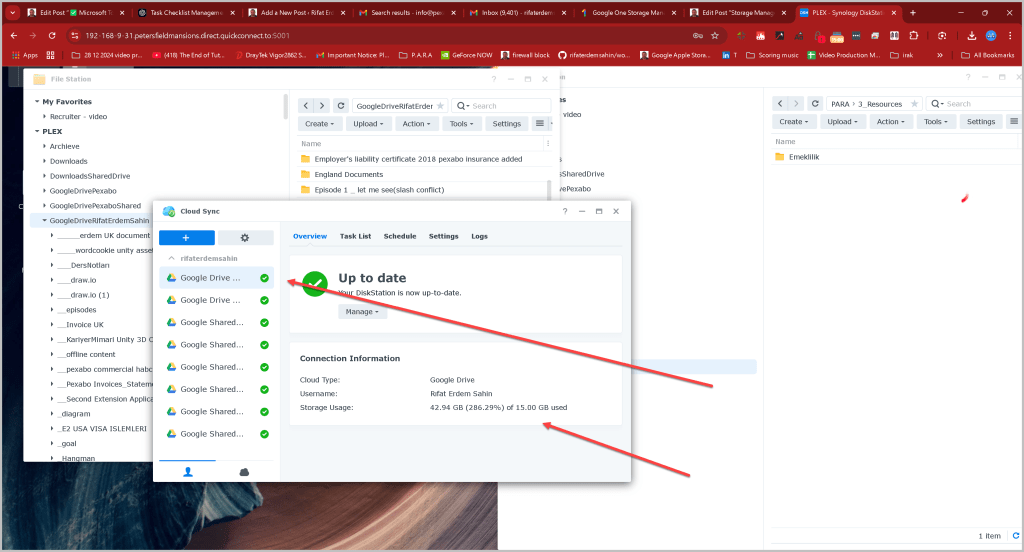Open the Chrome three-dot menu
Viewport: 1024px width, 552px height.
tap(1011, 35)
